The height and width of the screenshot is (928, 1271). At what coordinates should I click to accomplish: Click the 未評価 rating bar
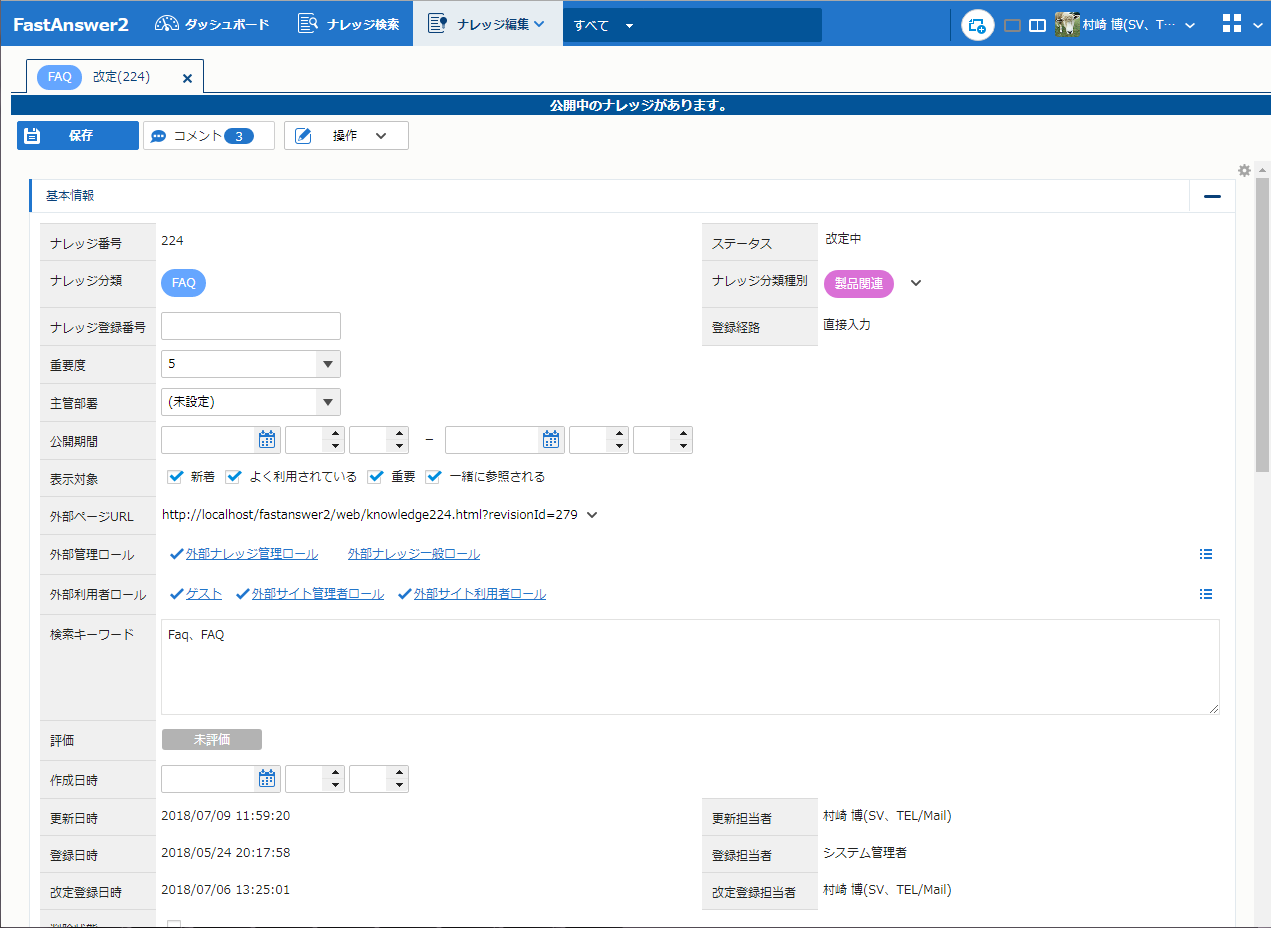pos(212,739)
